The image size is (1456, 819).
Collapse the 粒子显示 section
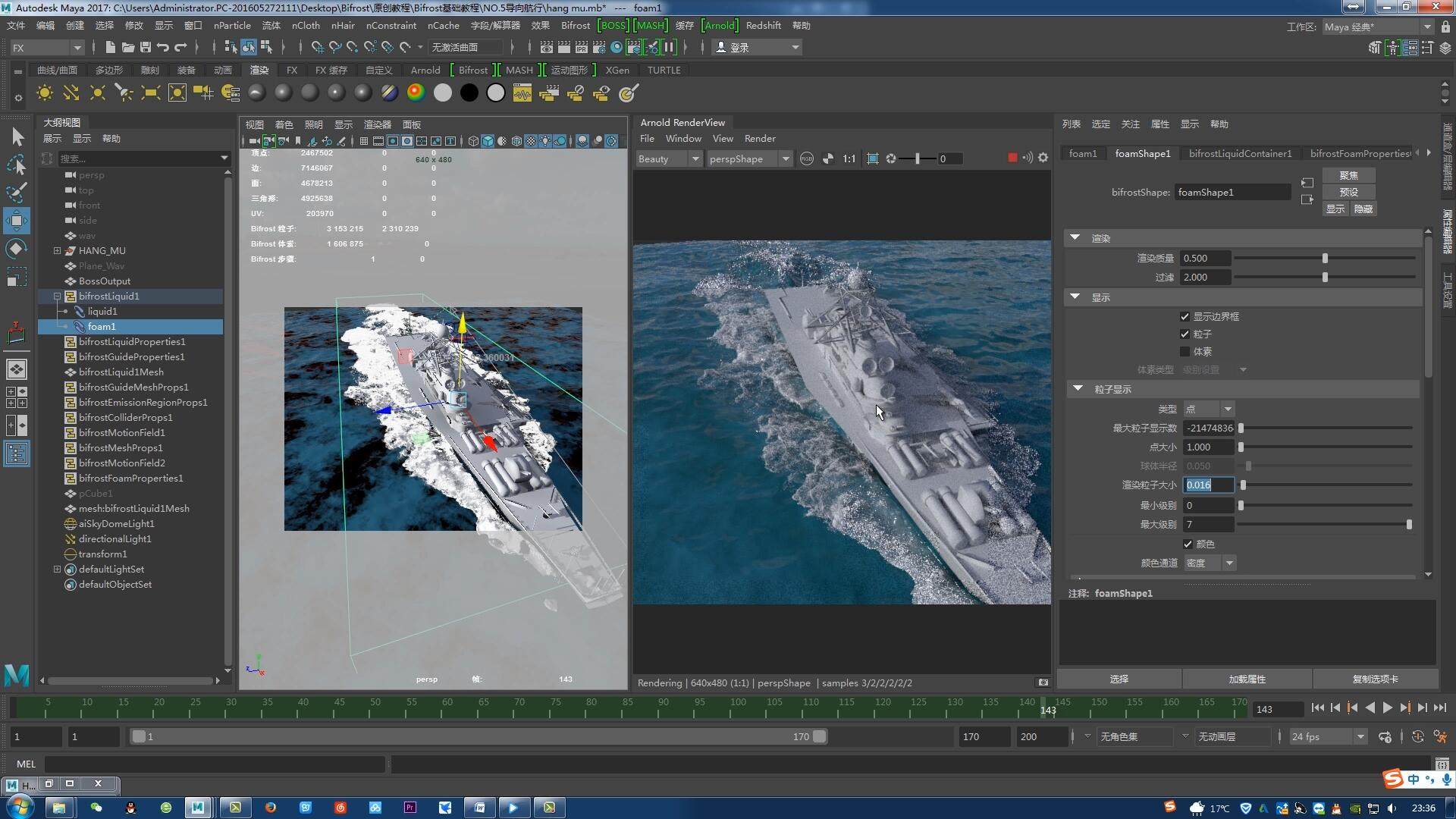pyautogui.click(x=1078, y=389)
